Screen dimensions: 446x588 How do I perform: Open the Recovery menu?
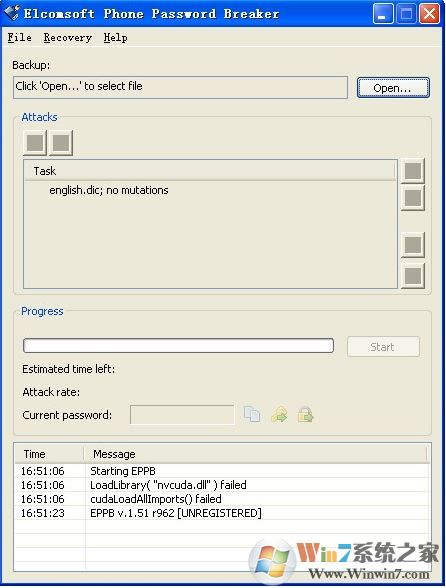point(68,38)
